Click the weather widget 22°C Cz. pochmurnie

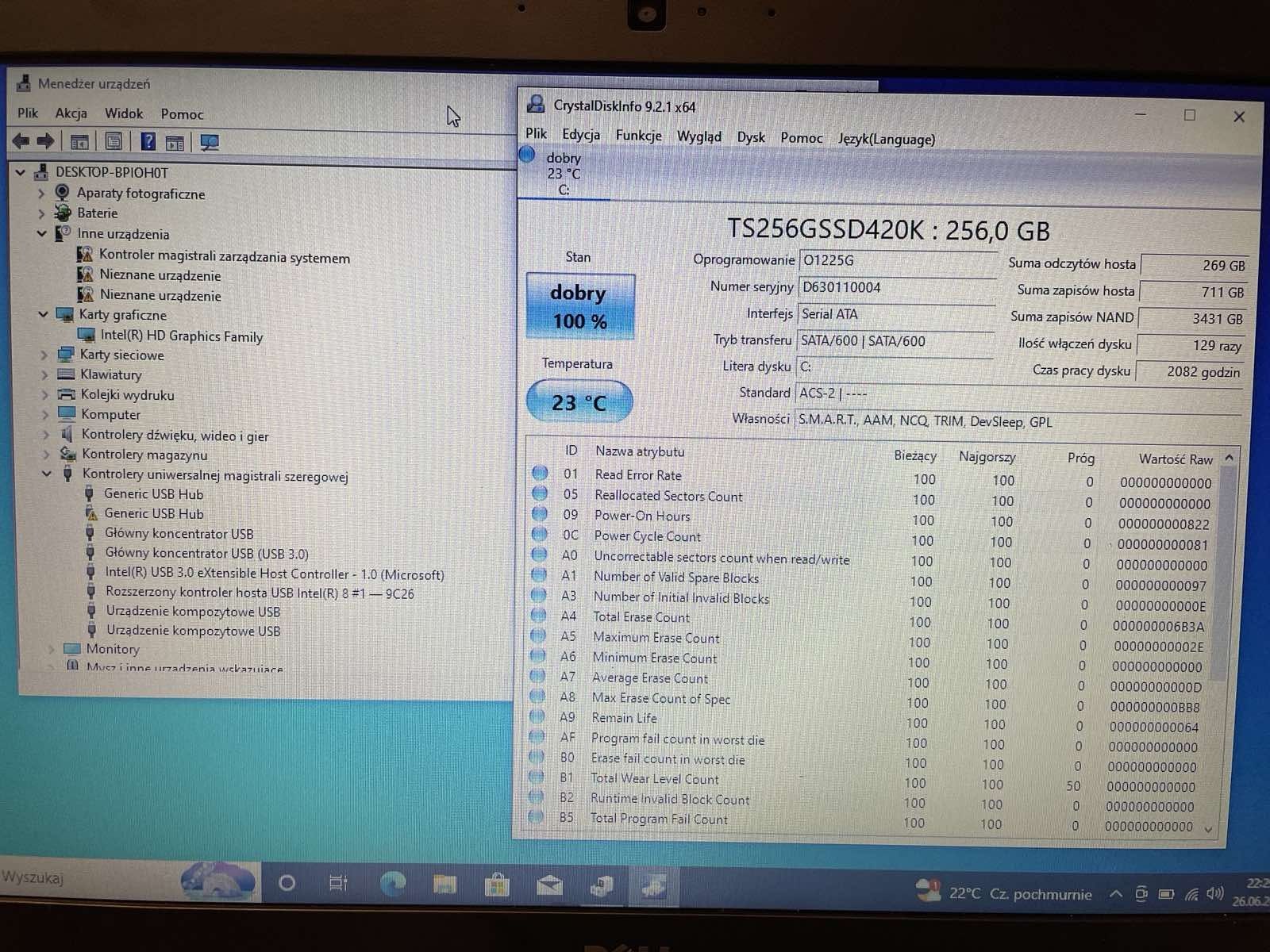(x=1004, y=892)
